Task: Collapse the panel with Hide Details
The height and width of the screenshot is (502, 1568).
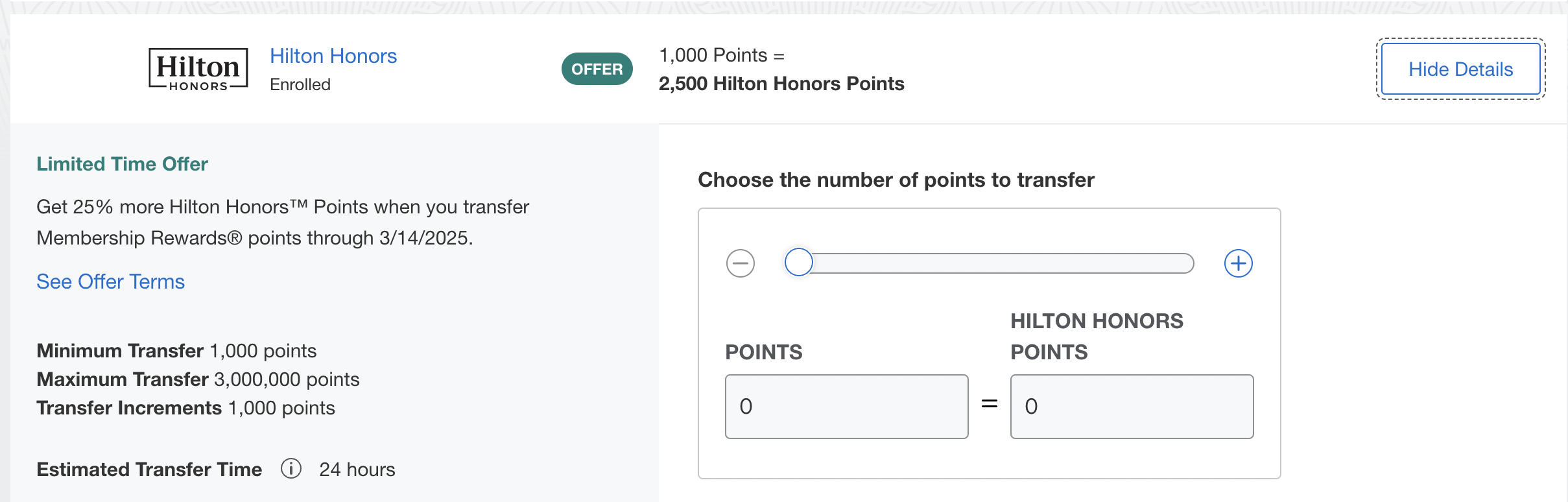Action: click(x=1460, y=69)
